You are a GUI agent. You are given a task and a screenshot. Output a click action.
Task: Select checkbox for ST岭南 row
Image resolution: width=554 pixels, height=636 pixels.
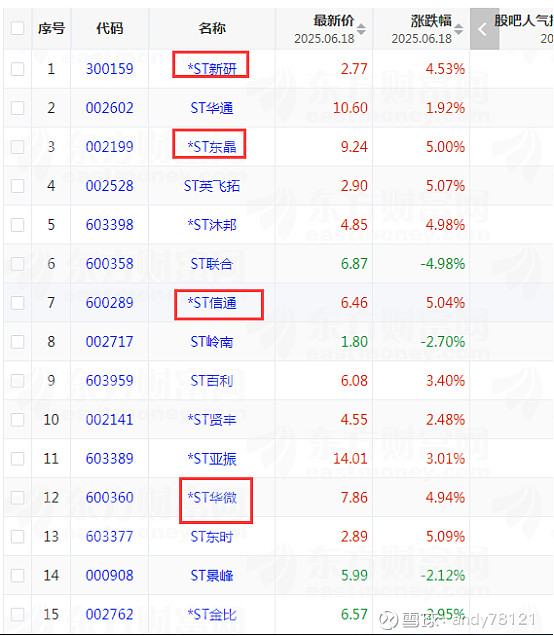pos(17,342)
